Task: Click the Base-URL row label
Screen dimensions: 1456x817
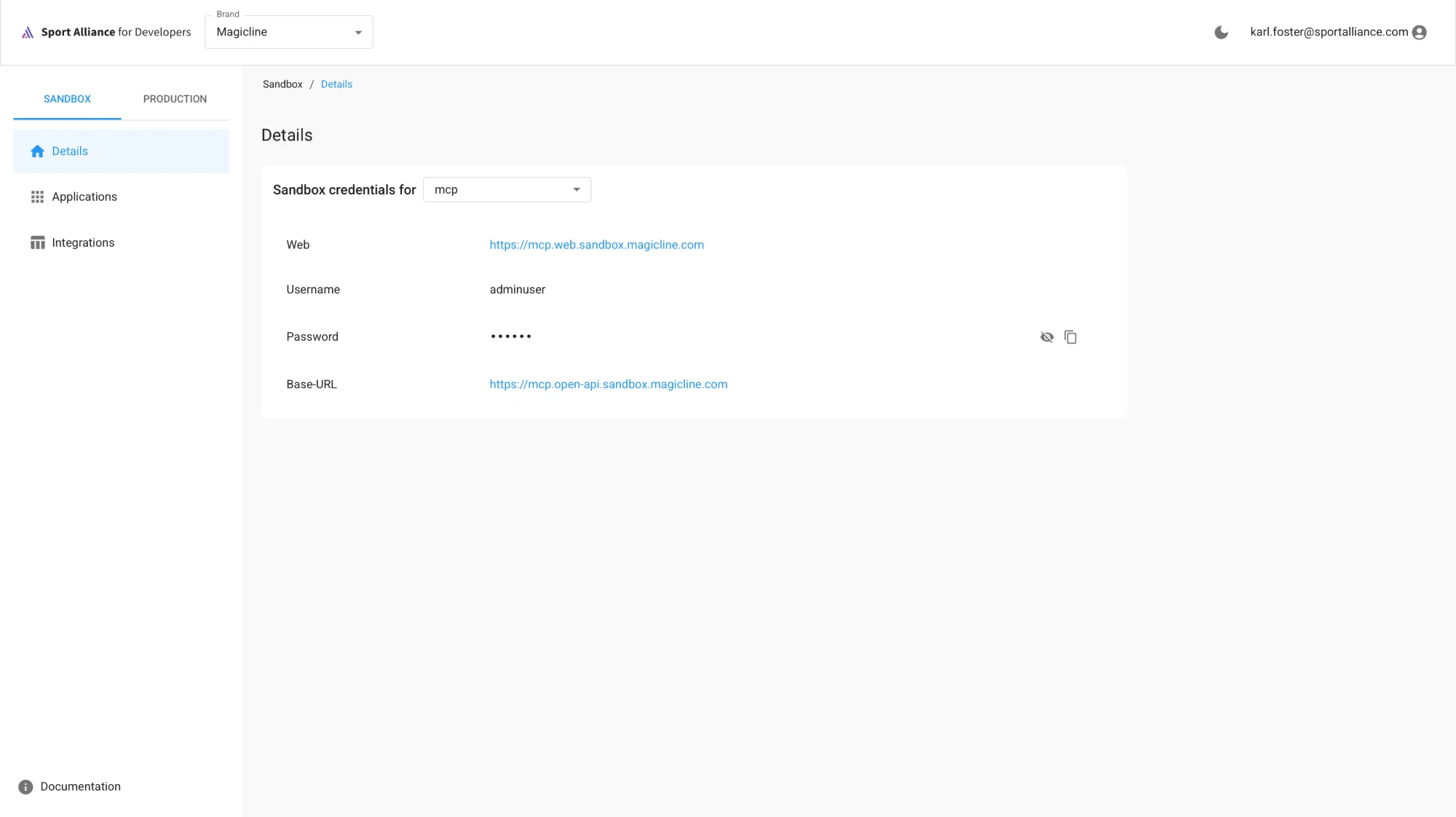Action: [312, 384]
